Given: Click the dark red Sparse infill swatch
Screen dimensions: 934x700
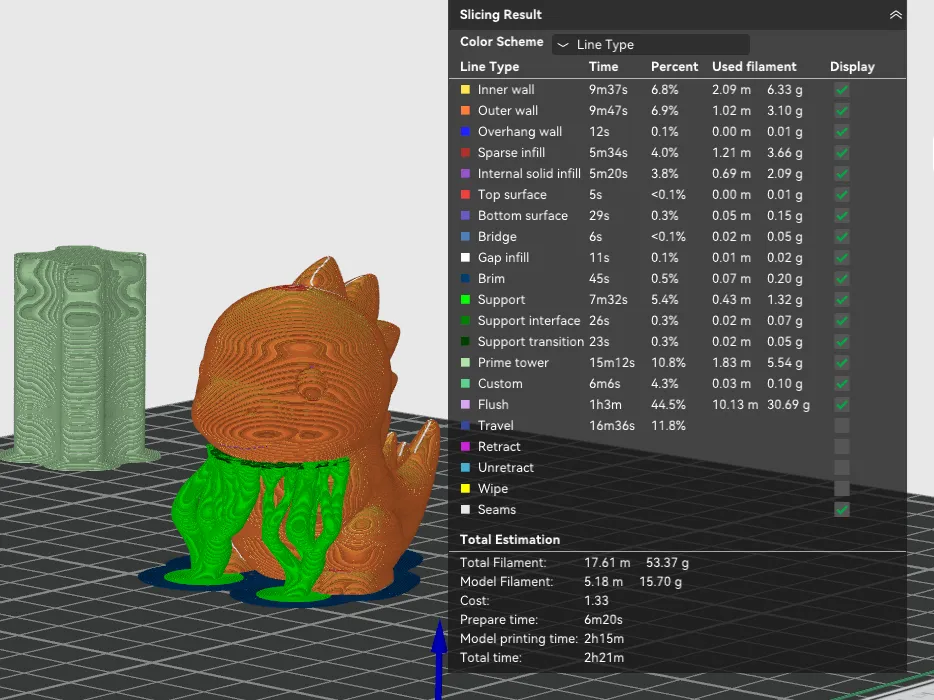Looking at the screenshot, I should pyautogui.click(x=465, y=153).
